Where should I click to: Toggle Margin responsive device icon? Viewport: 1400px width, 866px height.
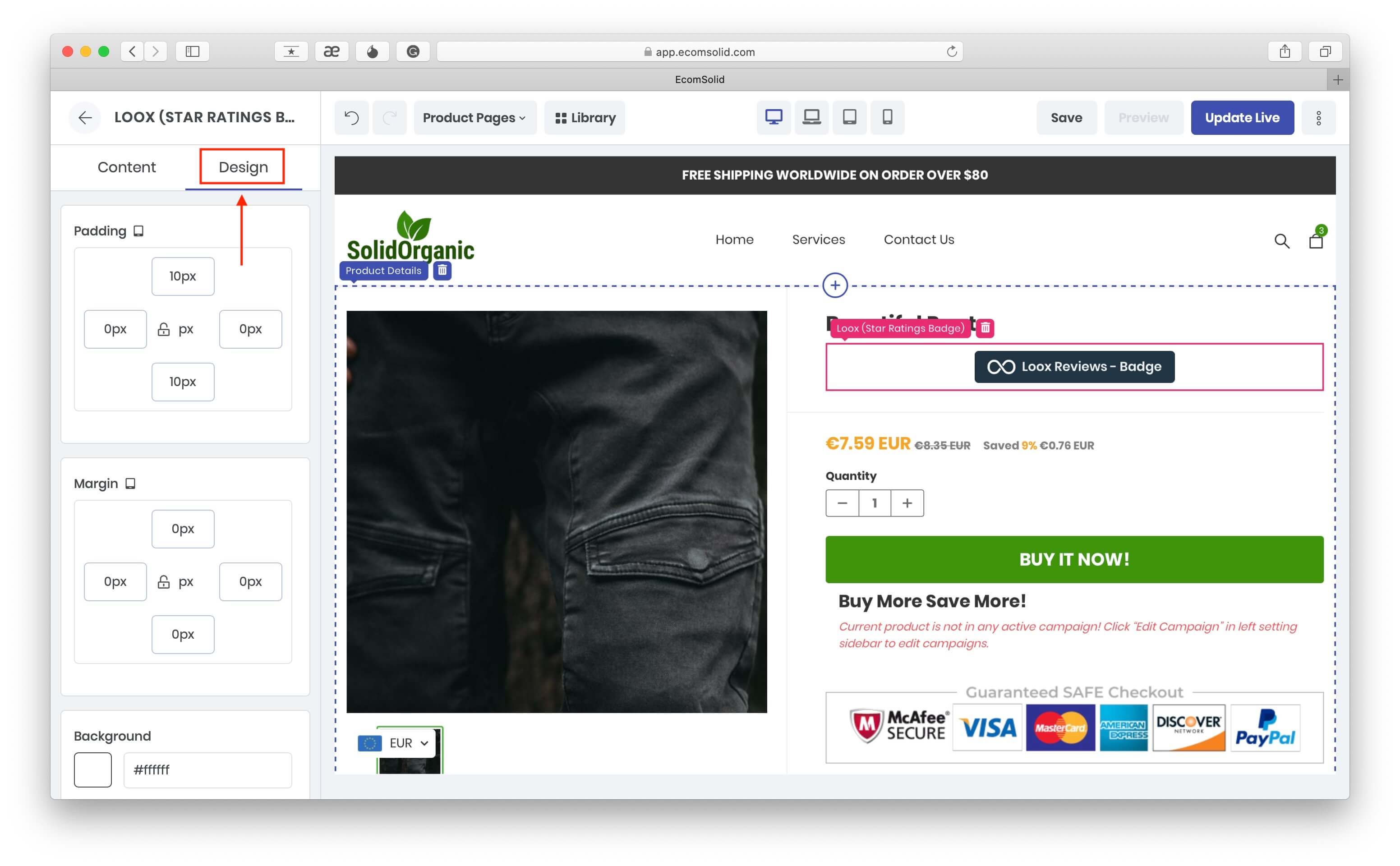pos(130,484)
